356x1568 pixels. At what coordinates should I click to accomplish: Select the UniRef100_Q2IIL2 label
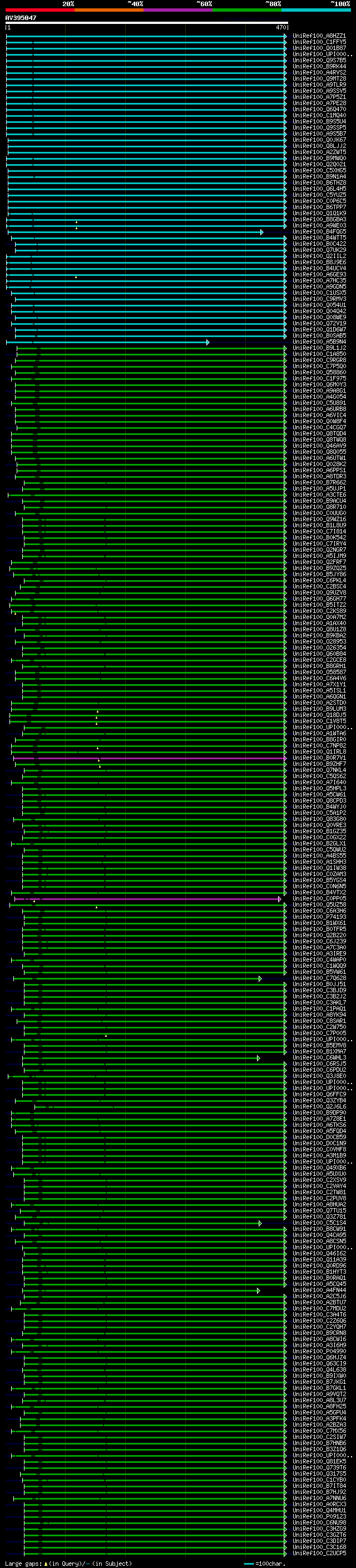[319, 256]
